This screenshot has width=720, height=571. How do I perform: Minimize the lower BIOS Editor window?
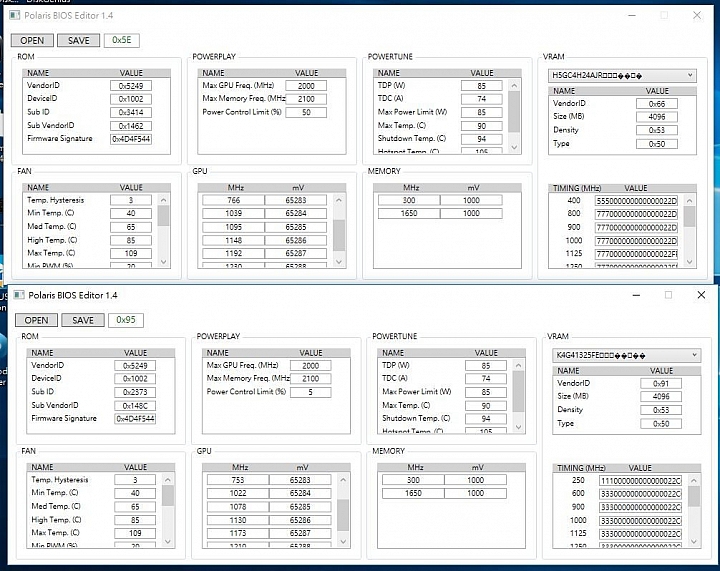636,295
